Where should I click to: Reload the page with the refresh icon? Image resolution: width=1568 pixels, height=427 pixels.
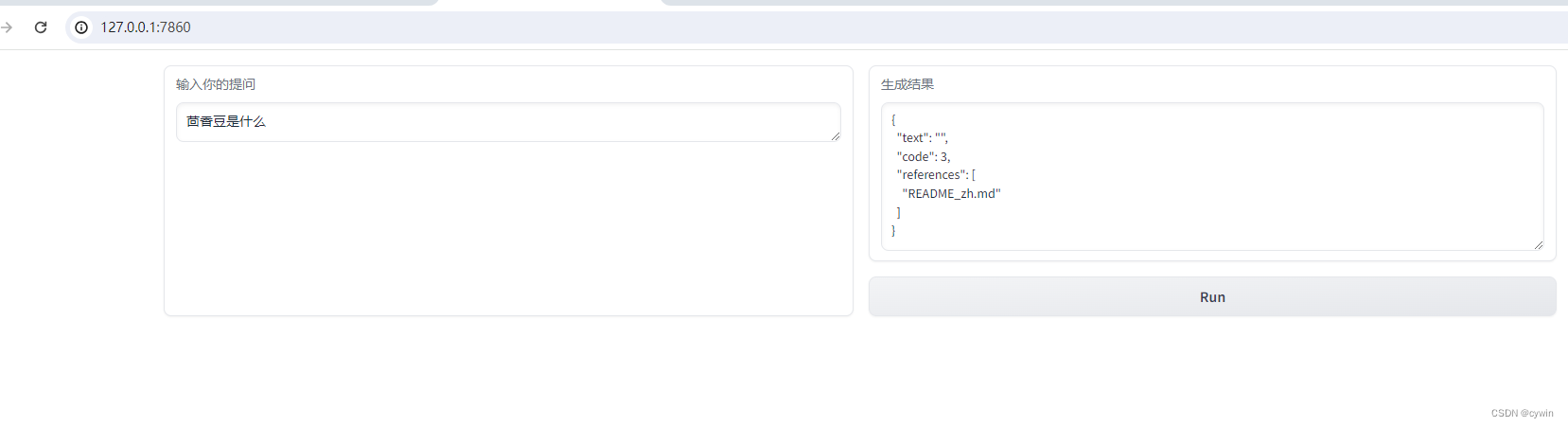41,27
